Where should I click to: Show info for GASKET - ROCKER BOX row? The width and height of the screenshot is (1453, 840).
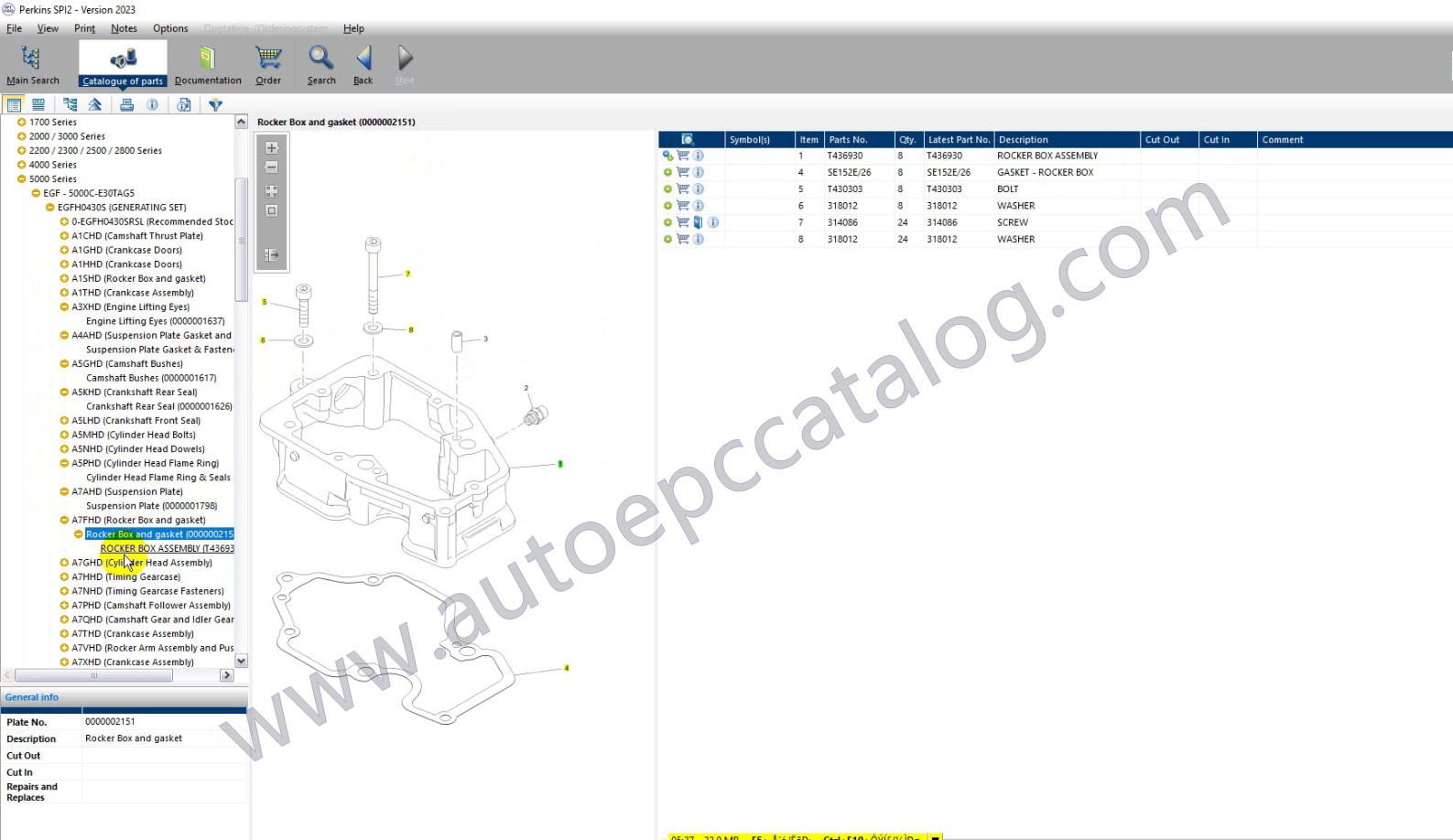point(699,172)
